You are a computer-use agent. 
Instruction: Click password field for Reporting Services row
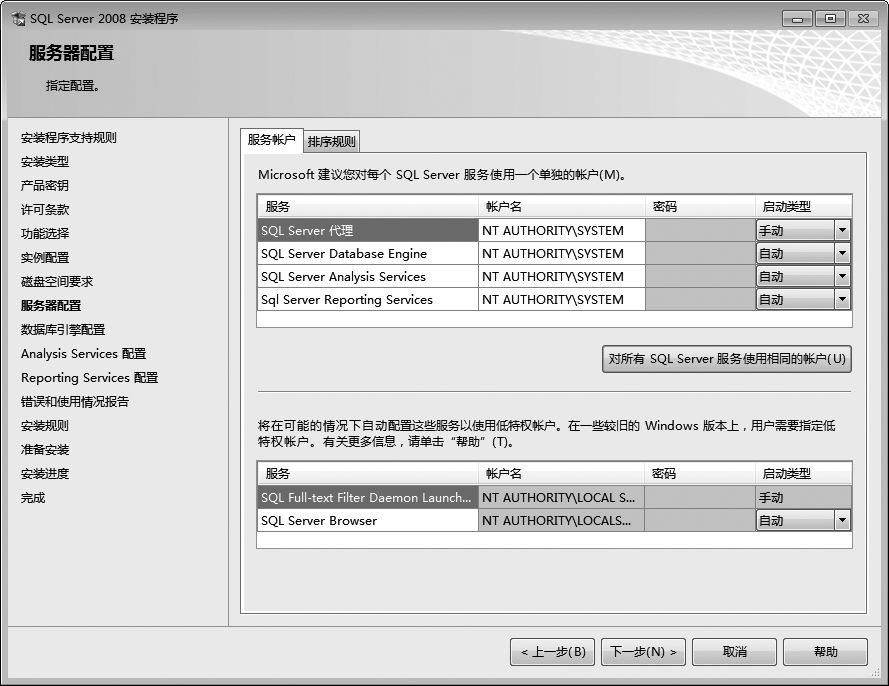click(701, 299)
